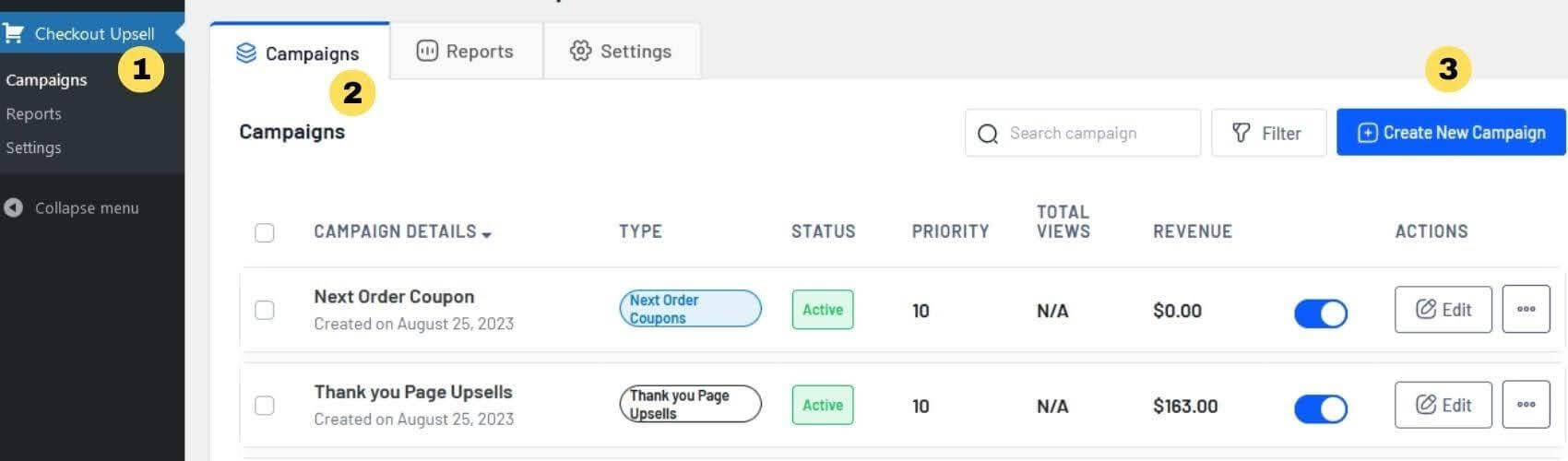The height and width of the screenshot is (461, 1568).
Task: Click the Campaigns tab layers icon
Action: [246, 53]
